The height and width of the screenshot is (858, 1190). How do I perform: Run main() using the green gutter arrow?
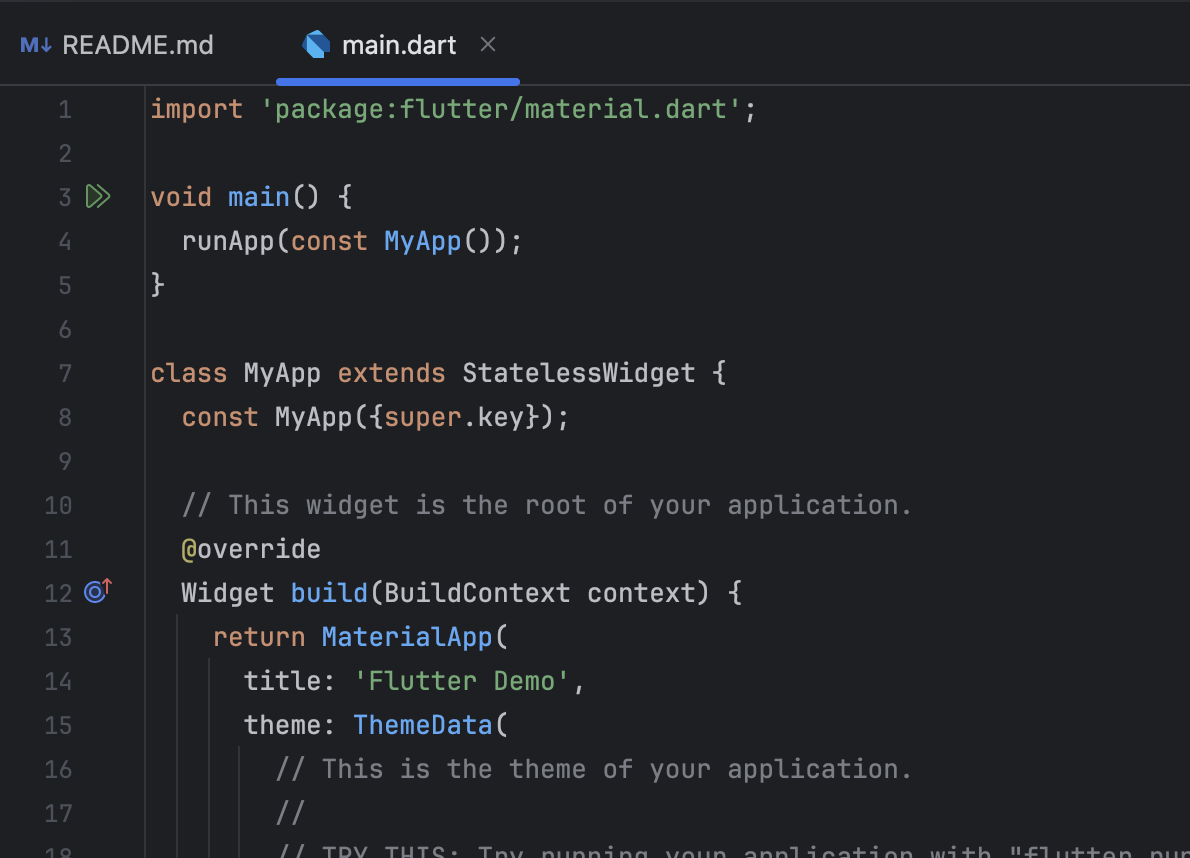(98, 196)
